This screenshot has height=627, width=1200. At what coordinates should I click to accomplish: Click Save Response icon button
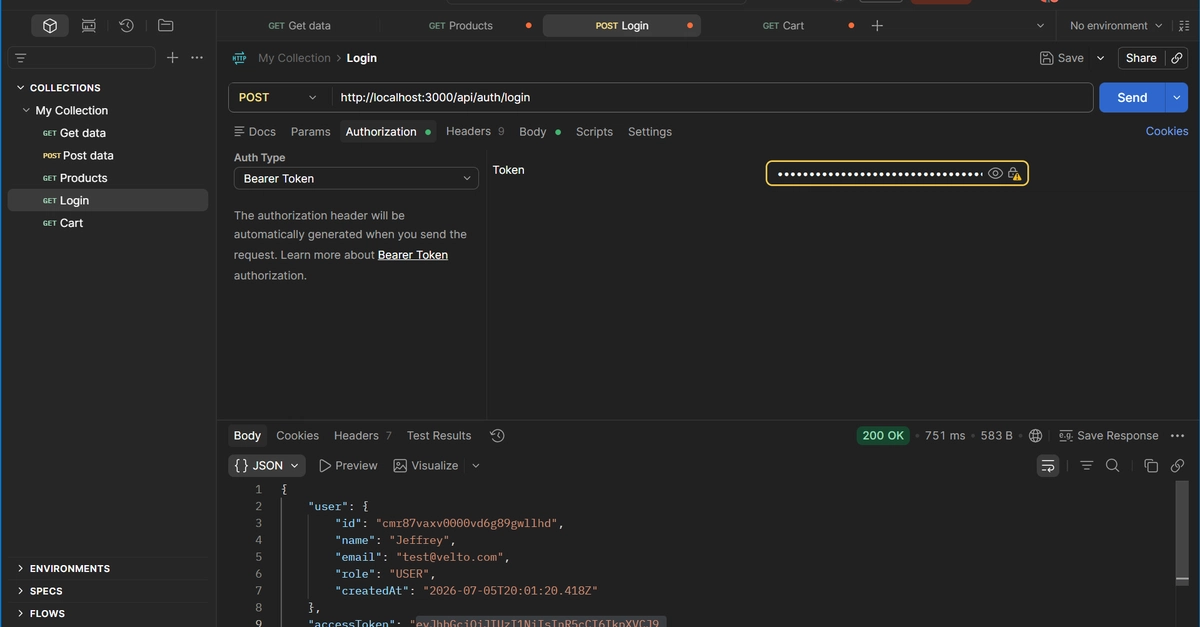coord(1109,436)
